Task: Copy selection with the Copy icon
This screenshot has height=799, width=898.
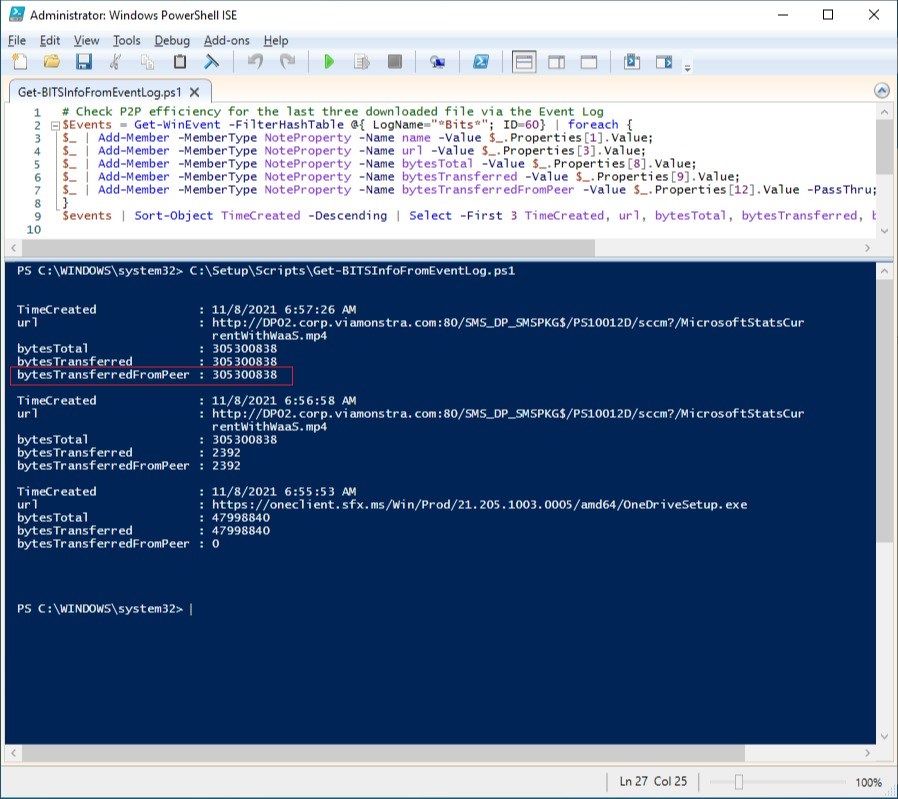Action: [x=148, y=61]
